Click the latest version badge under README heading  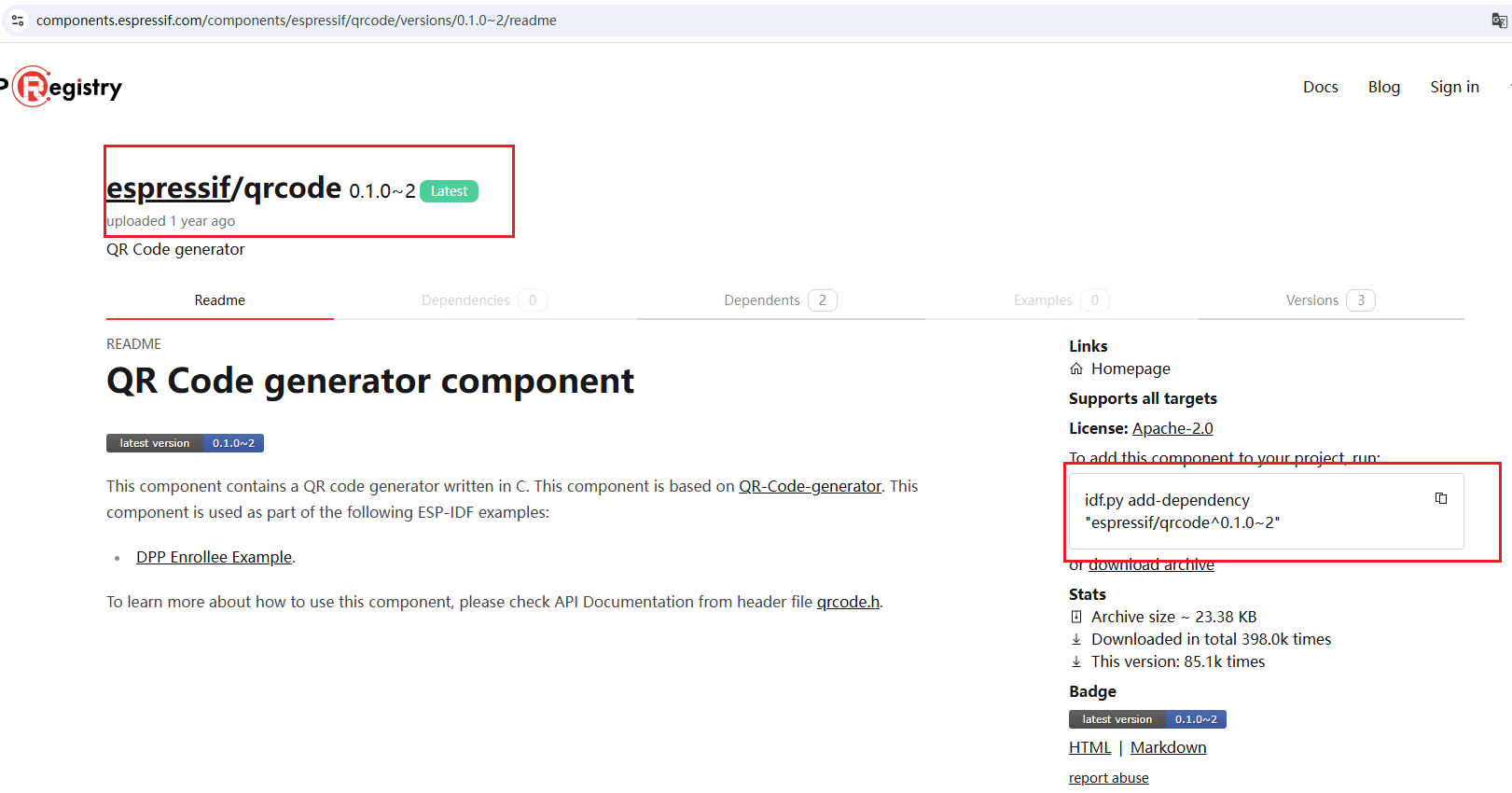click(185, 443)
